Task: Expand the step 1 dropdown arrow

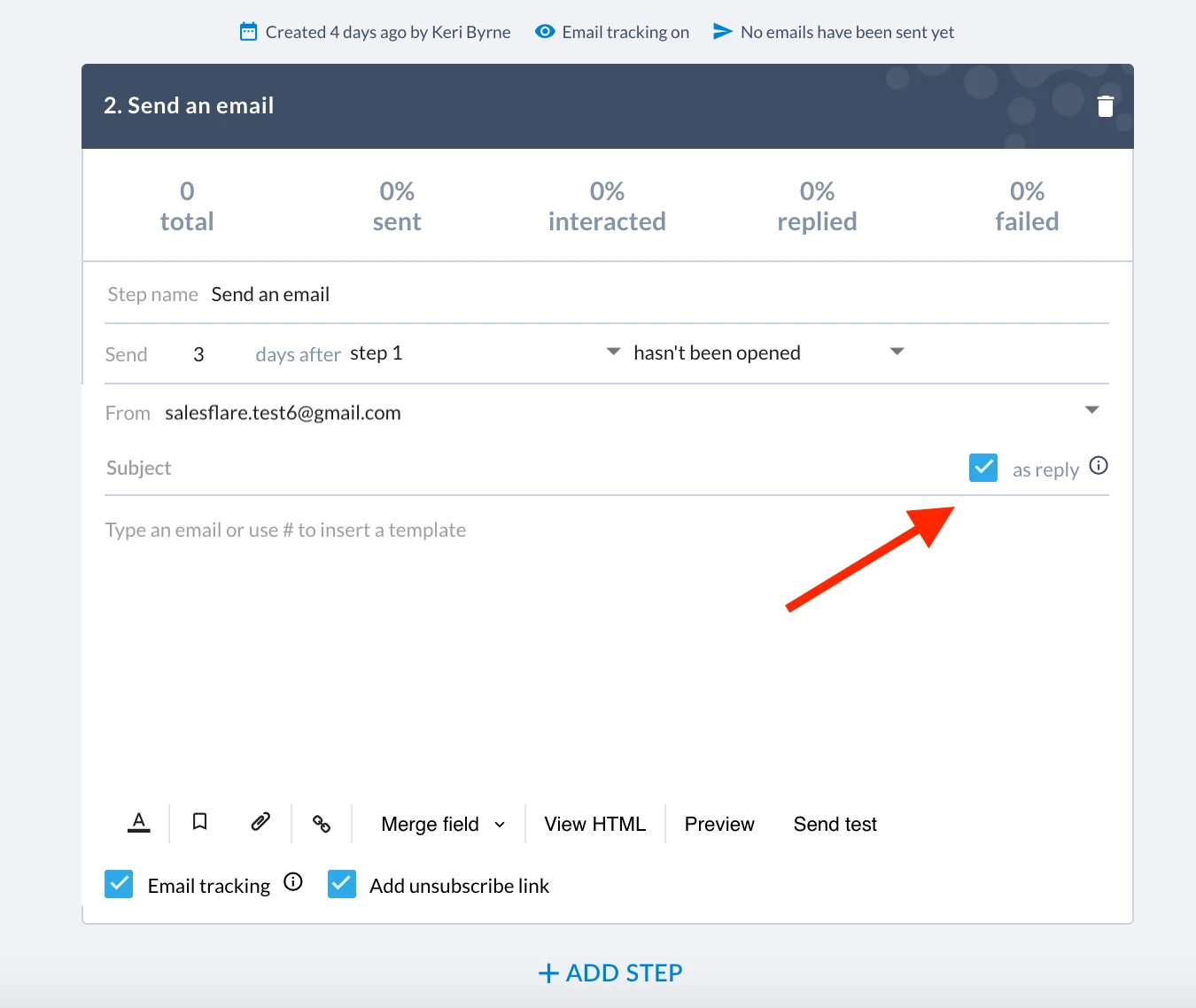Action: pos(613,352)
